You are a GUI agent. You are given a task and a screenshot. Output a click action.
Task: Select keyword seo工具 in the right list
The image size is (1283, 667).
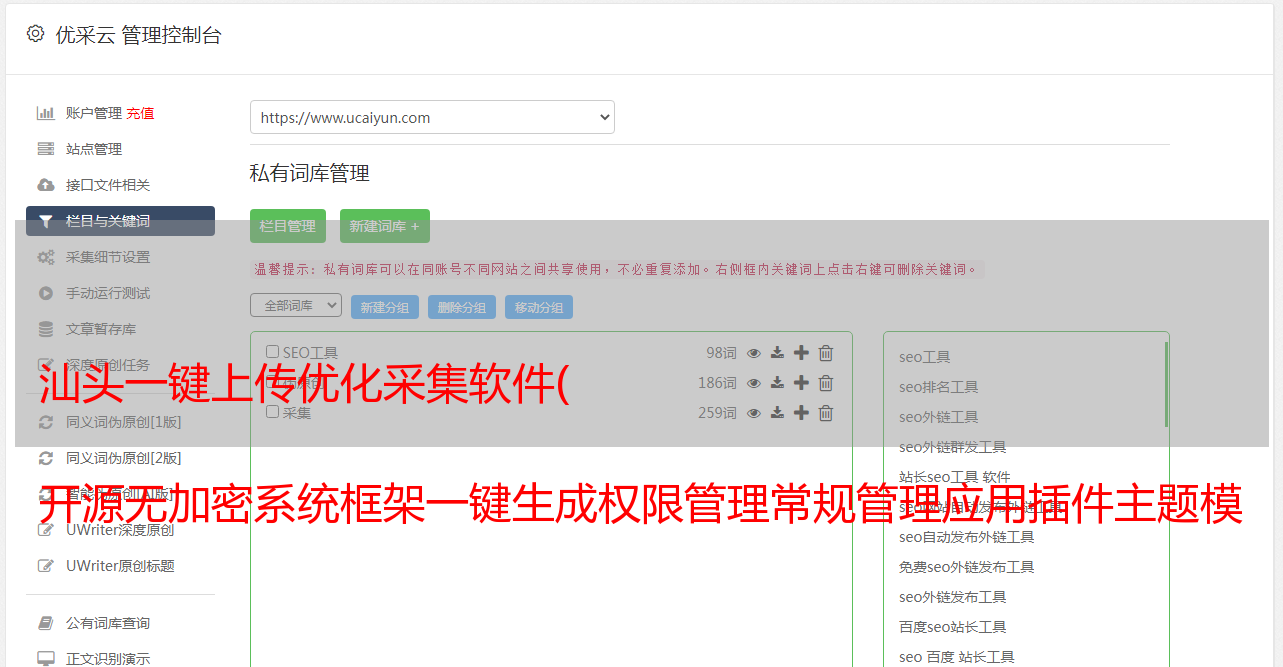point(925,357)
